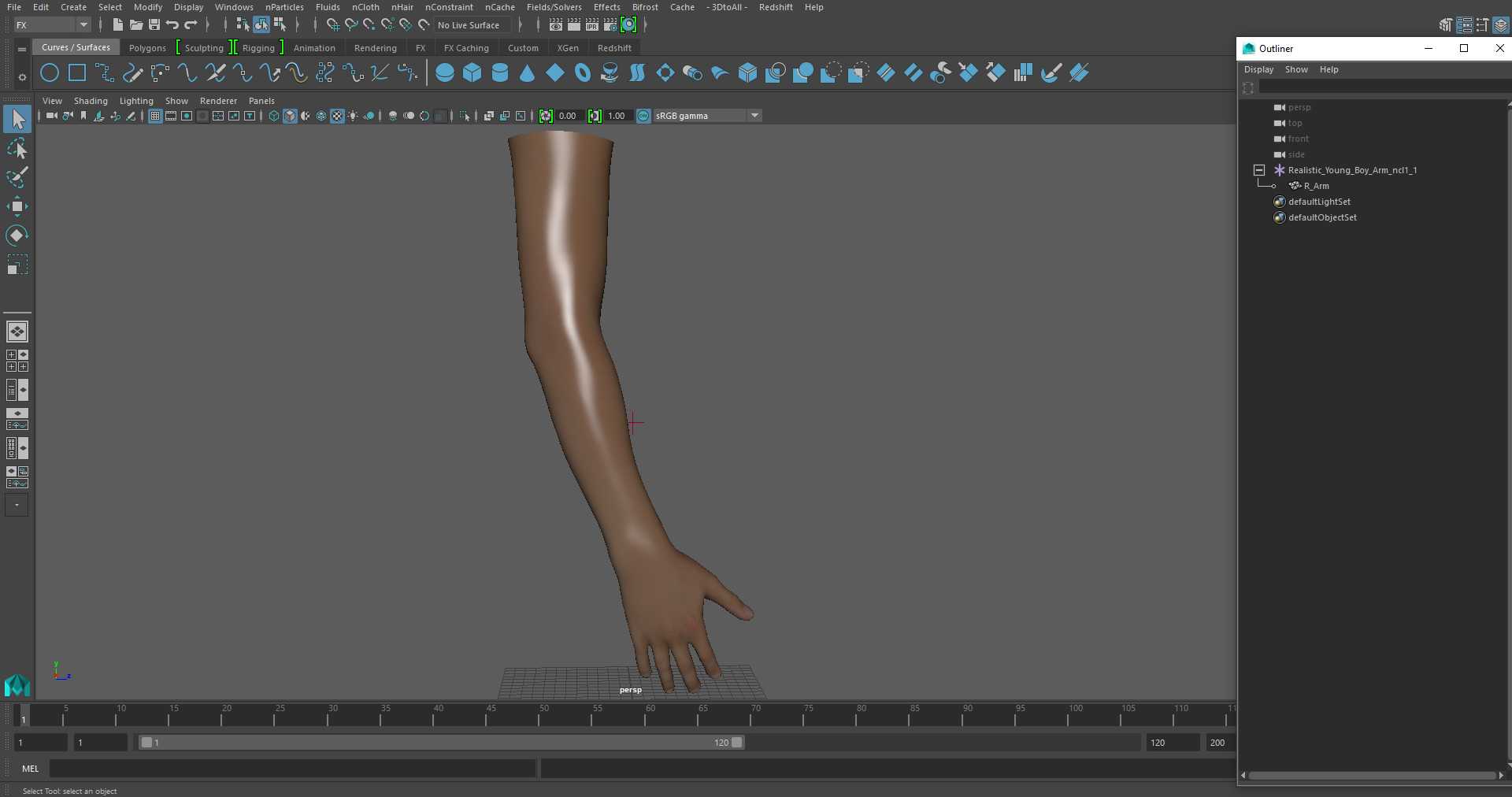The image size is (1512, 797).
Task: Activate the Select Tool arrow
Action: point(17,120)
